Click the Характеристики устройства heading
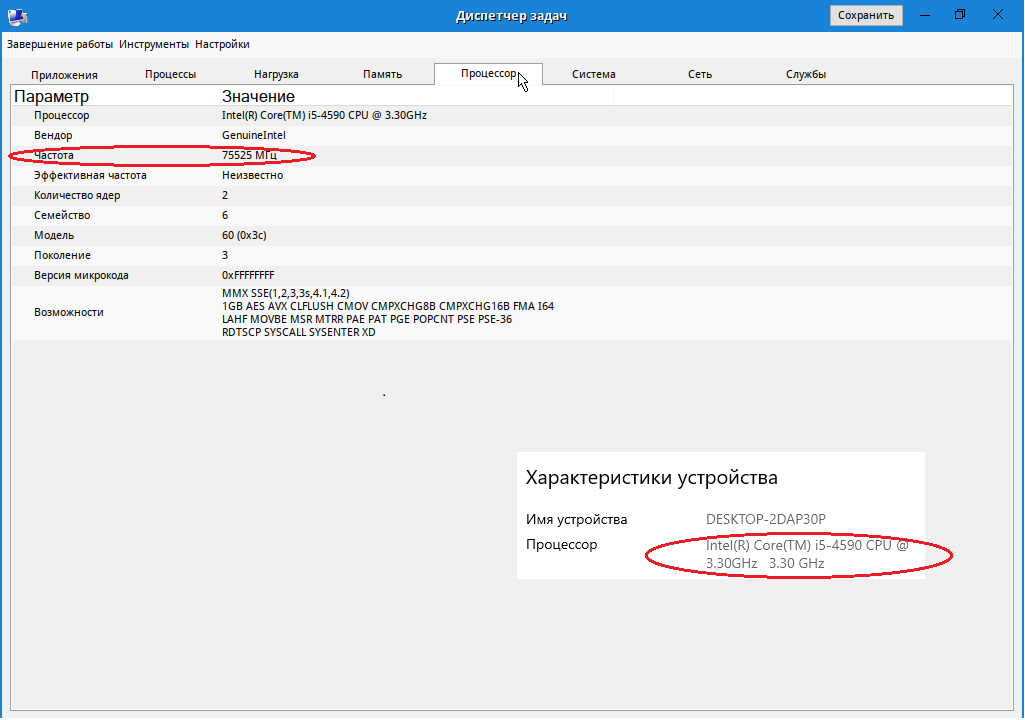Viewport: 1025px width, 720px height. [x=652, y=477]
